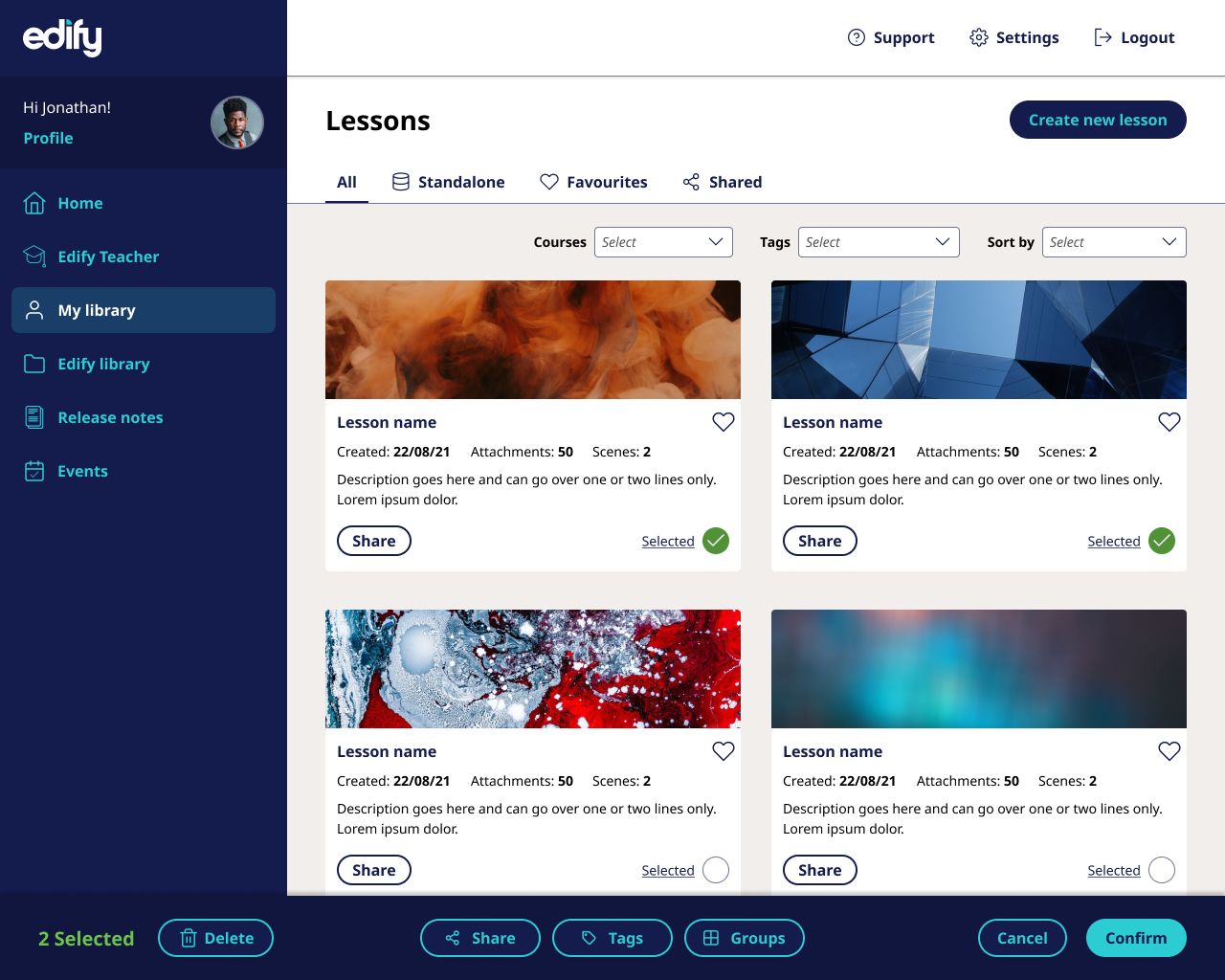Open the blurred teal lesson thumbnail
This screenshot has width=1225, height=980.
[x=979, y=669]
